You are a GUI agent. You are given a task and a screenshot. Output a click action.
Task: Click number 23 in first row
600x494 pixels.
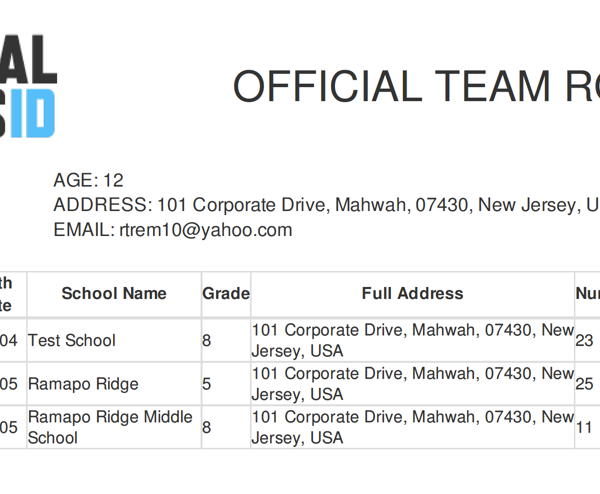(x=584, y=341)
